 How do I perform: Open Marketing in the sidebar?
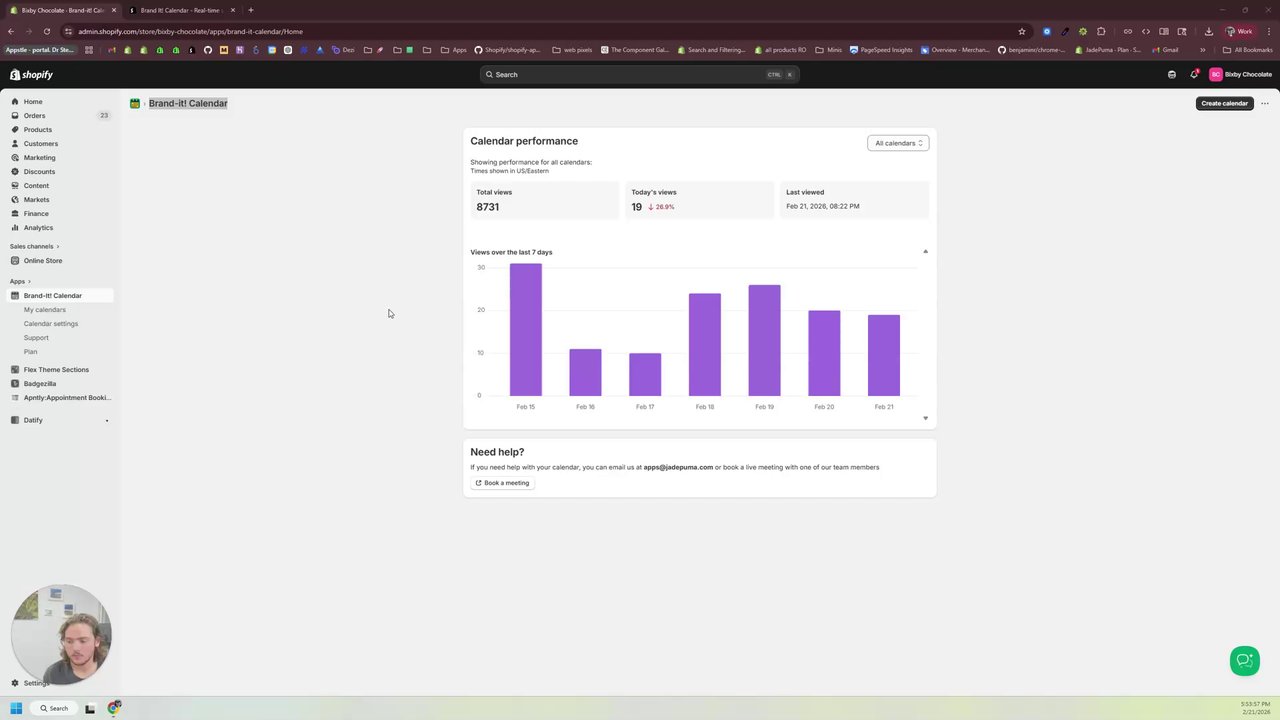40,158
